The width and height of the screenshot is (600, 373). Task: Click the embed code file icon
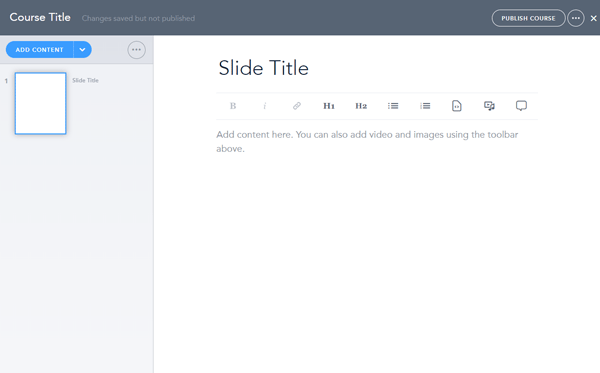[457, 106]
